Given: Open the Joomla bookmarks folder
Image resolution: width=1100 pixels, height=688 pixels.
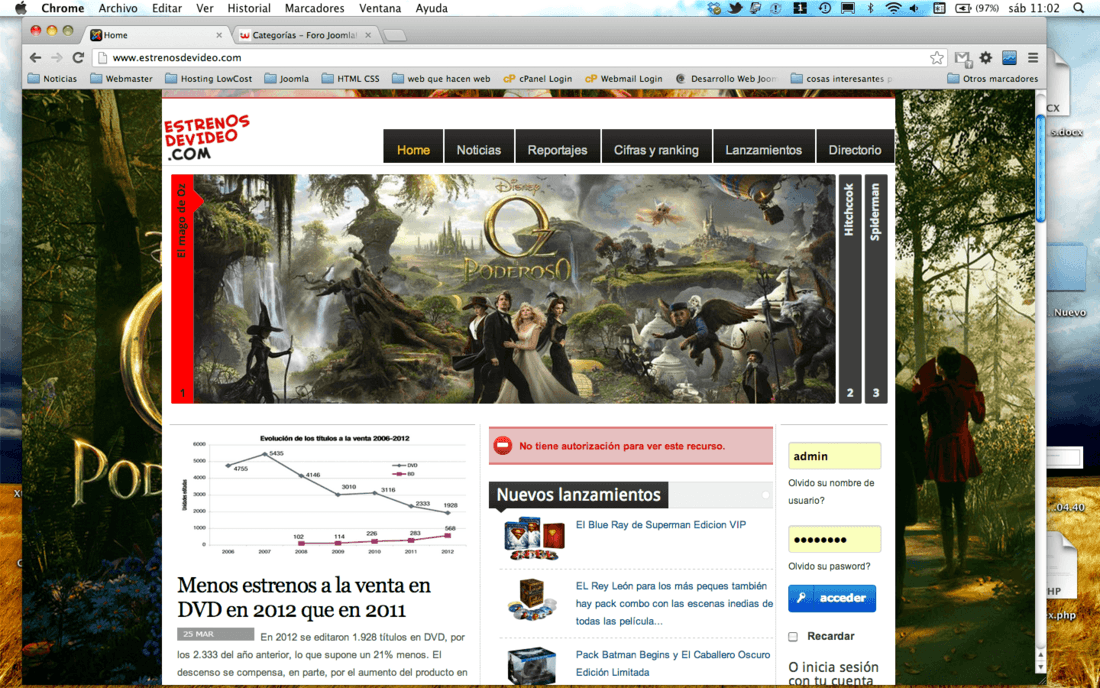Looking at the screenshot, I should 286,79.
